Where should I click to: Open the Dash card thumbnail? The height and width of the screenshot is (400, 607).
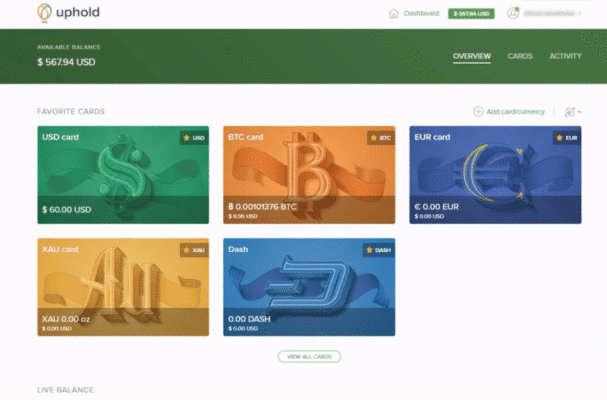(309, 287)
